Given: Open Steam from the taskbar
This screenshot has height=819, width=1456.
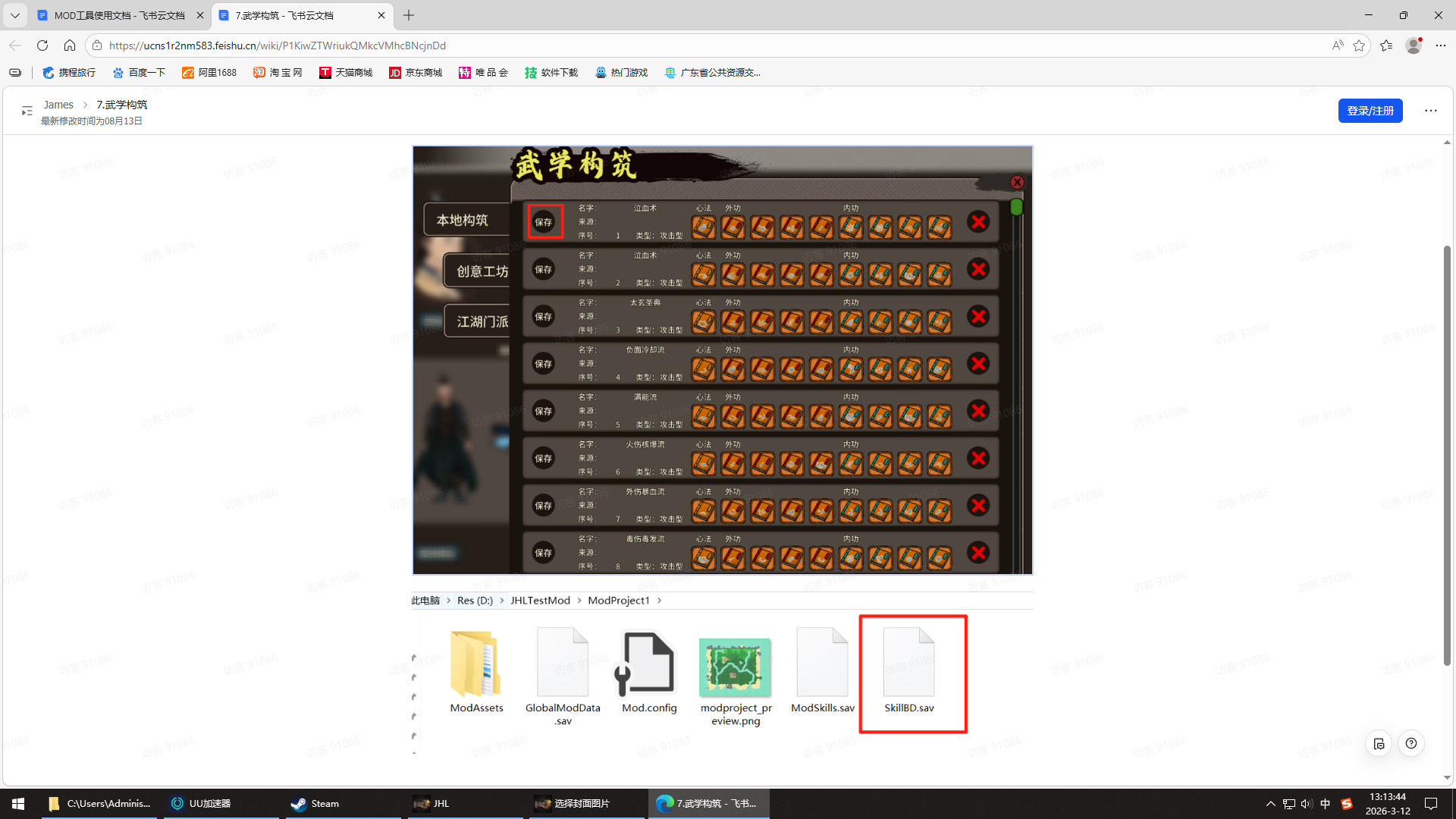Looking at the screenshot, I should (317, 804).
